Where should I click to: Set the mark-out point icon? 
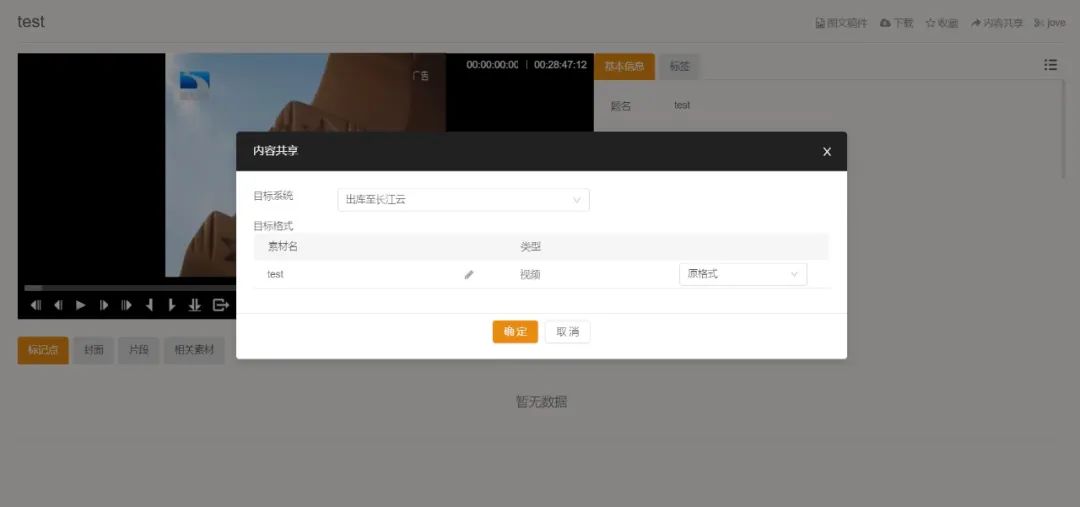pos(172,305)
